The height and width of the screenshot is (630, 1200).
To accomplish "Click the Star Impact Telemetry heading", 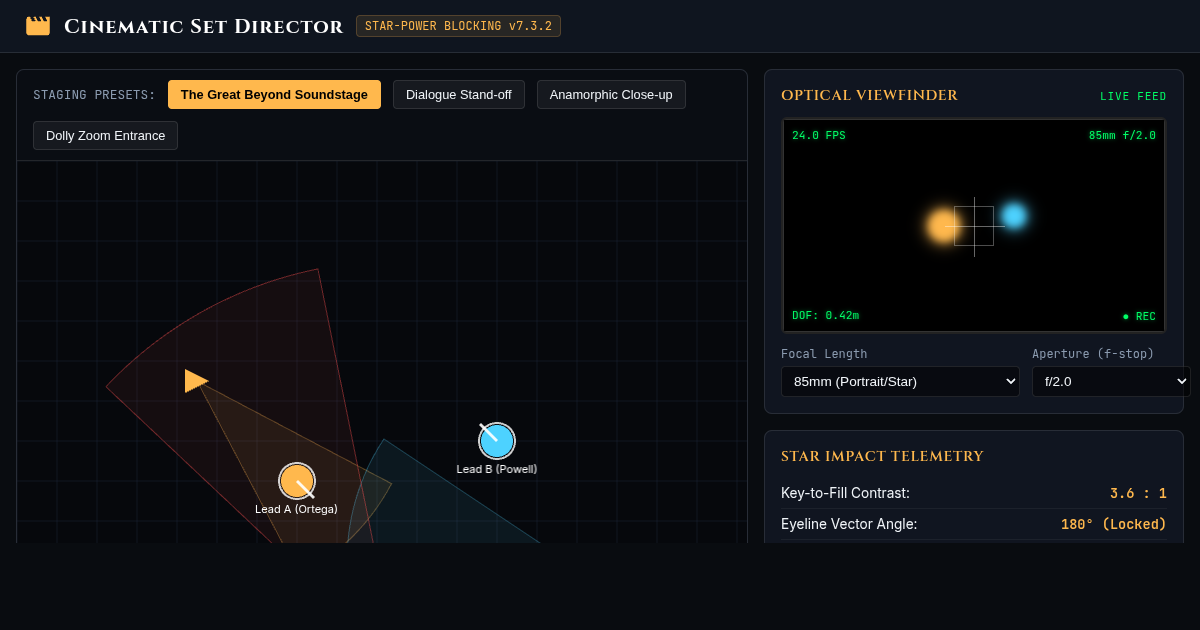I will [882, 456].
